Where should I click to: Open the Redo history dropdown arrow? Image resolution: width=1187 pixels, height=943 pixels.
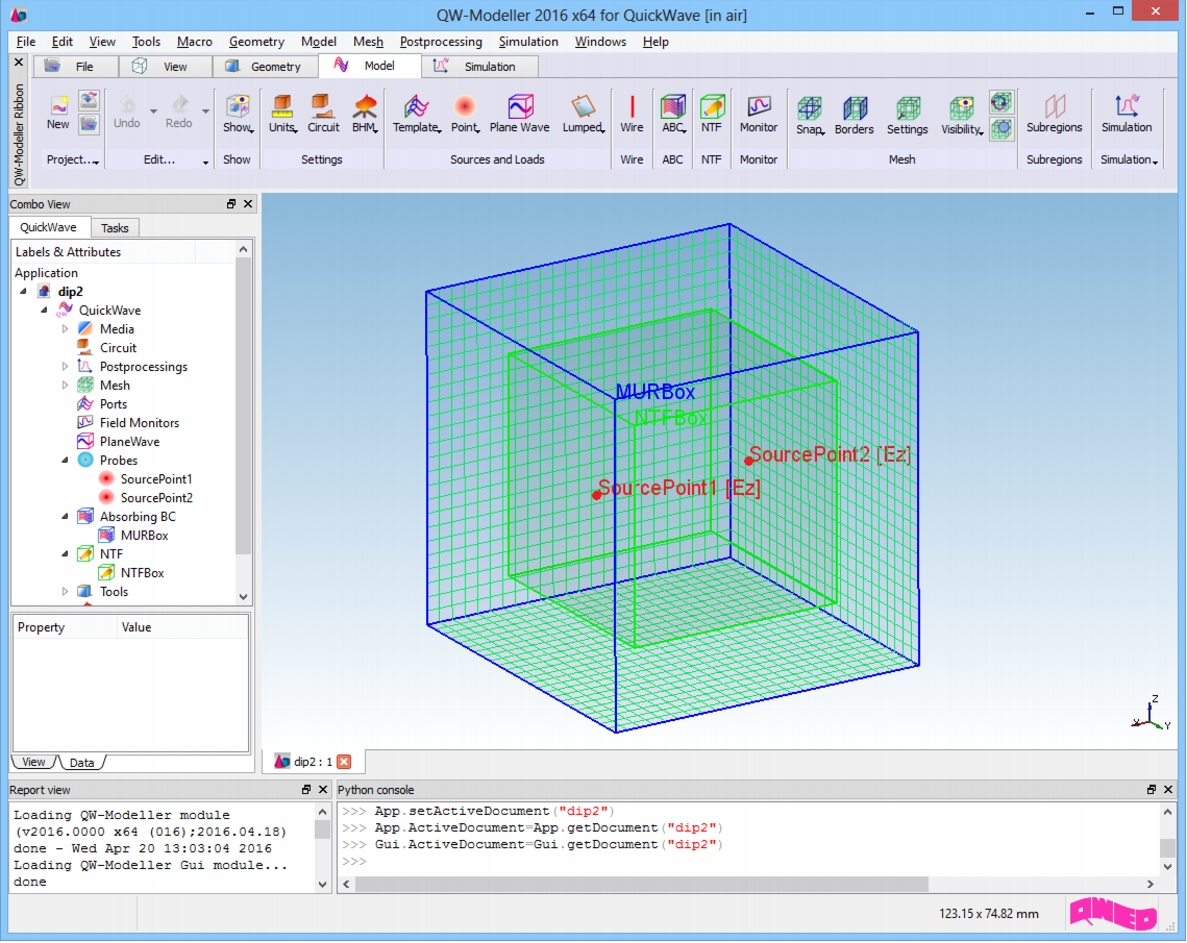pyautogui.click(x=206, y=111)
